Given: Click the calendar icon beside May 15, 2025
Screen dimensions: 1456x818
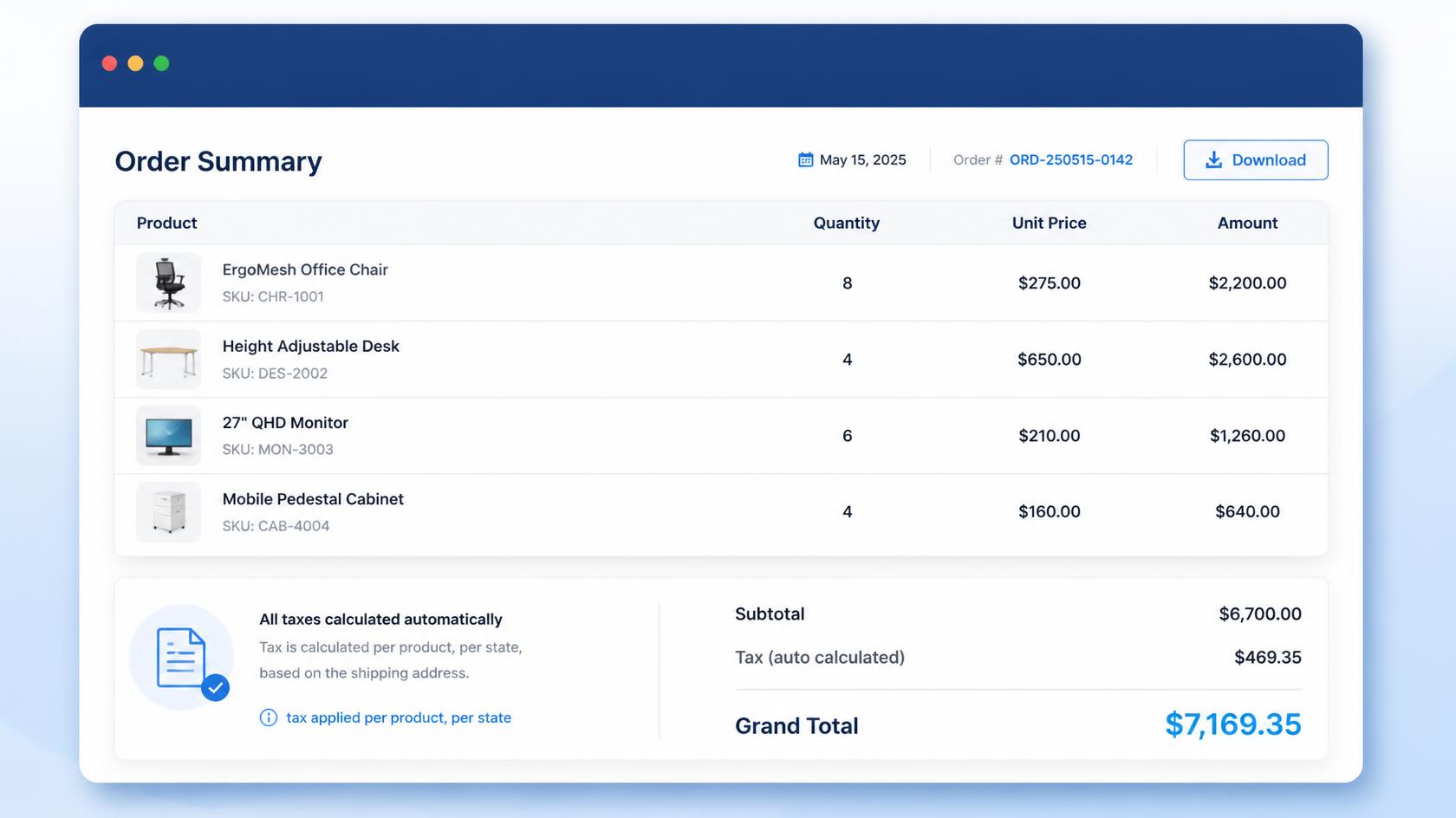Looking at the screenshot, I should point(805,160).
